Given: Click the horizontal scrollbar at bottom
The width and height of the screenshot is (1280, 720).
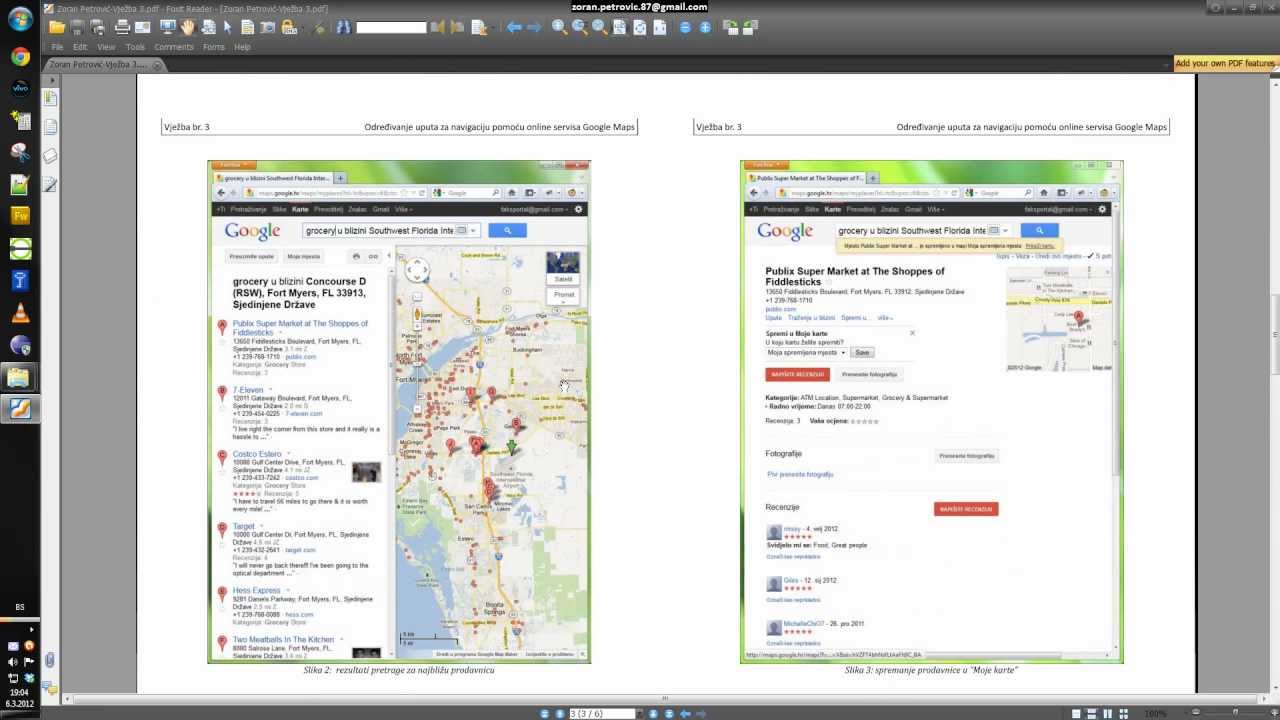Looking at the screenshot, I should click(x=665, y=698).
